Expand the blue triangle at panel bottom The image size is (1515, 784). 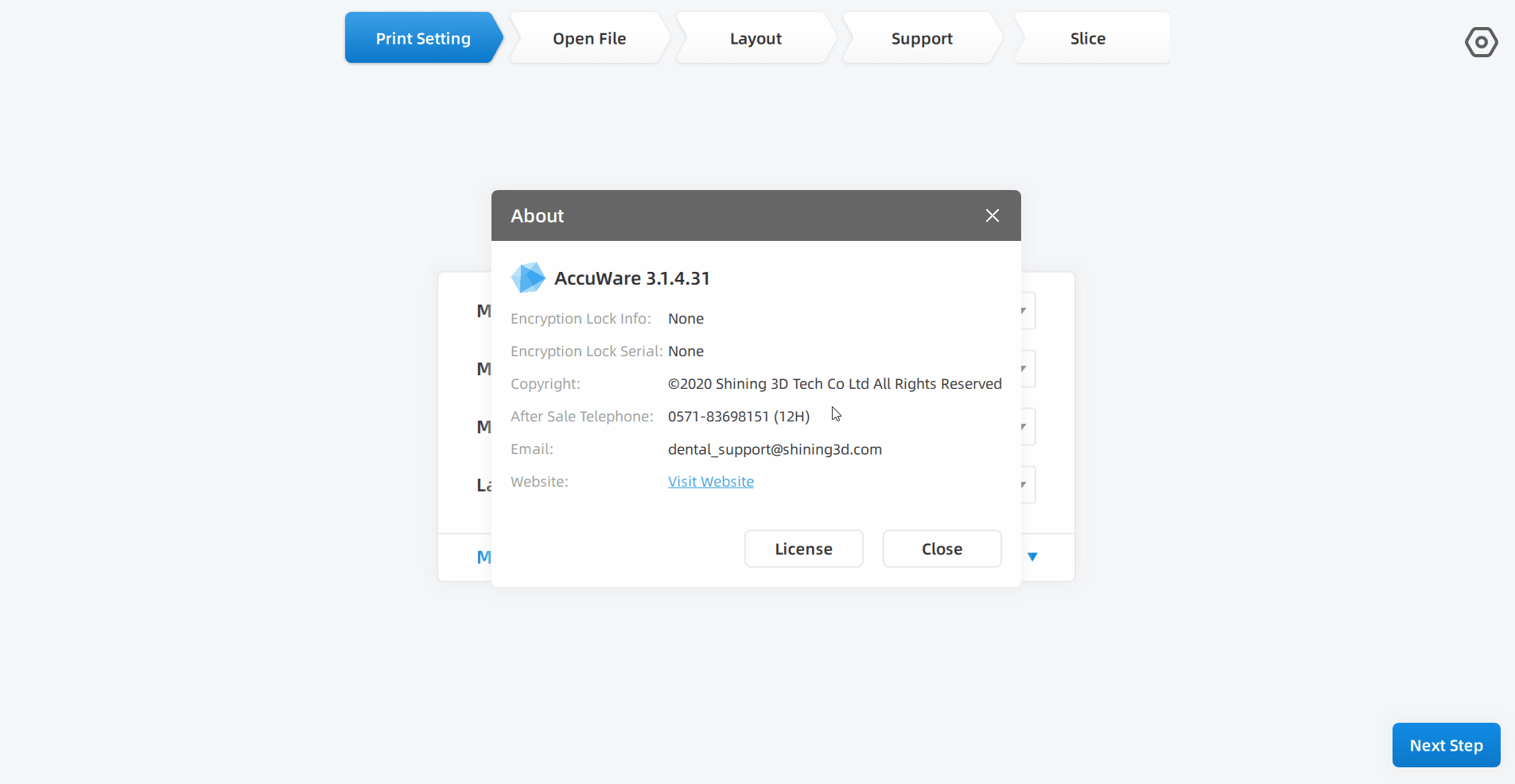pyautogui.click(x=1032, y=557)
